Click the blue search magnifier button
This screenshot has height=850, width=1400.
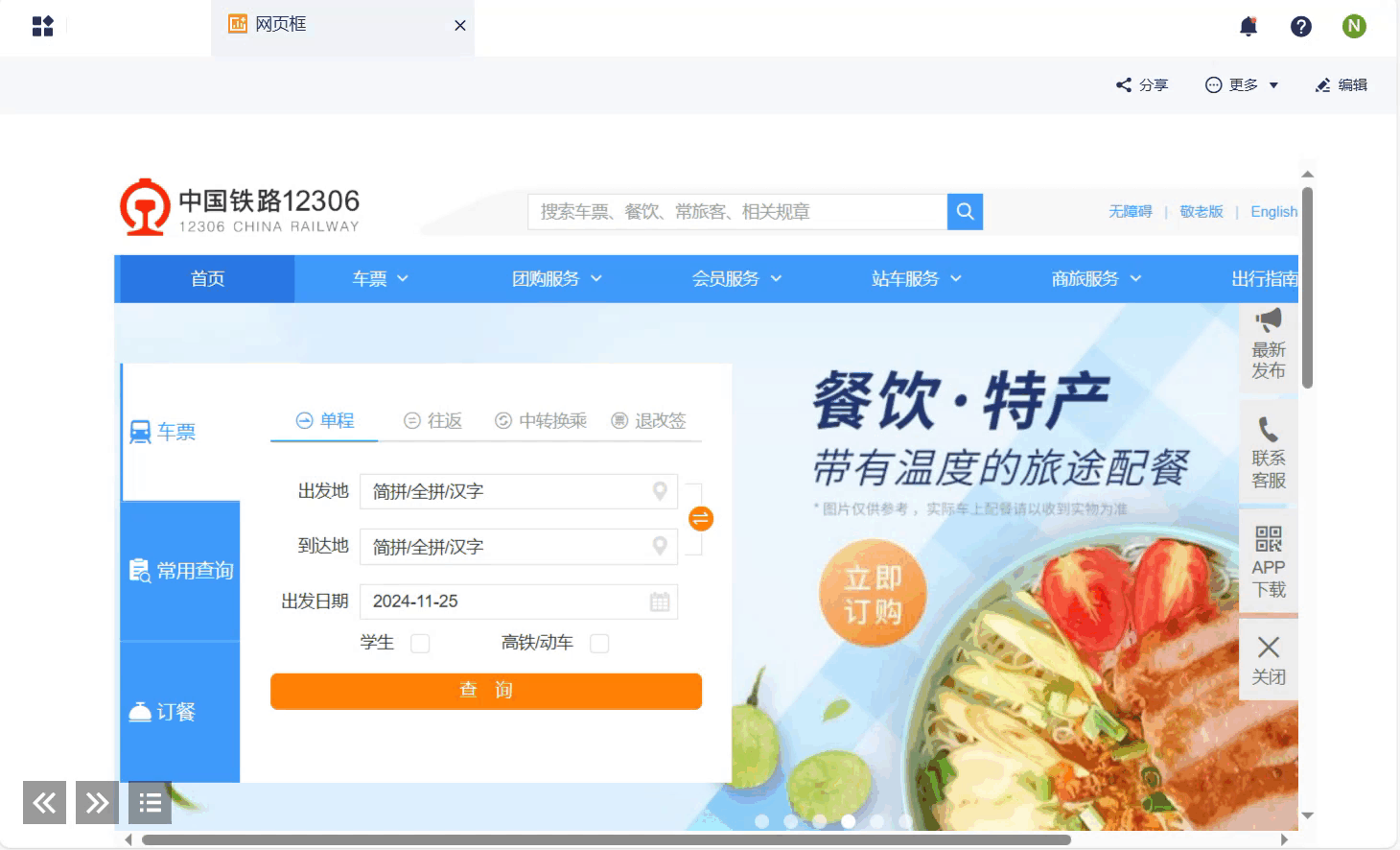point(965,211)
